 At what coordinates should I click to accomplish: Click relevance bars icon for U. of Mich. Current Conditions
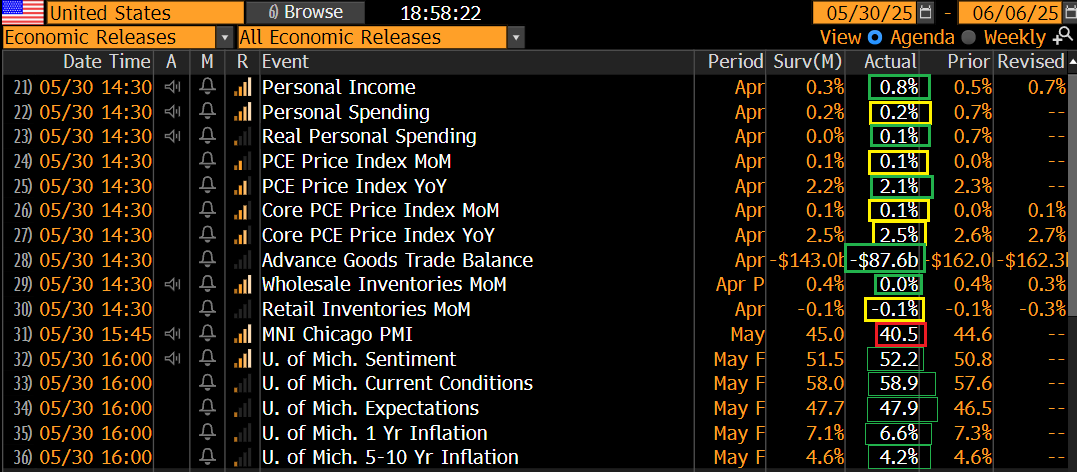click(242, 383)
